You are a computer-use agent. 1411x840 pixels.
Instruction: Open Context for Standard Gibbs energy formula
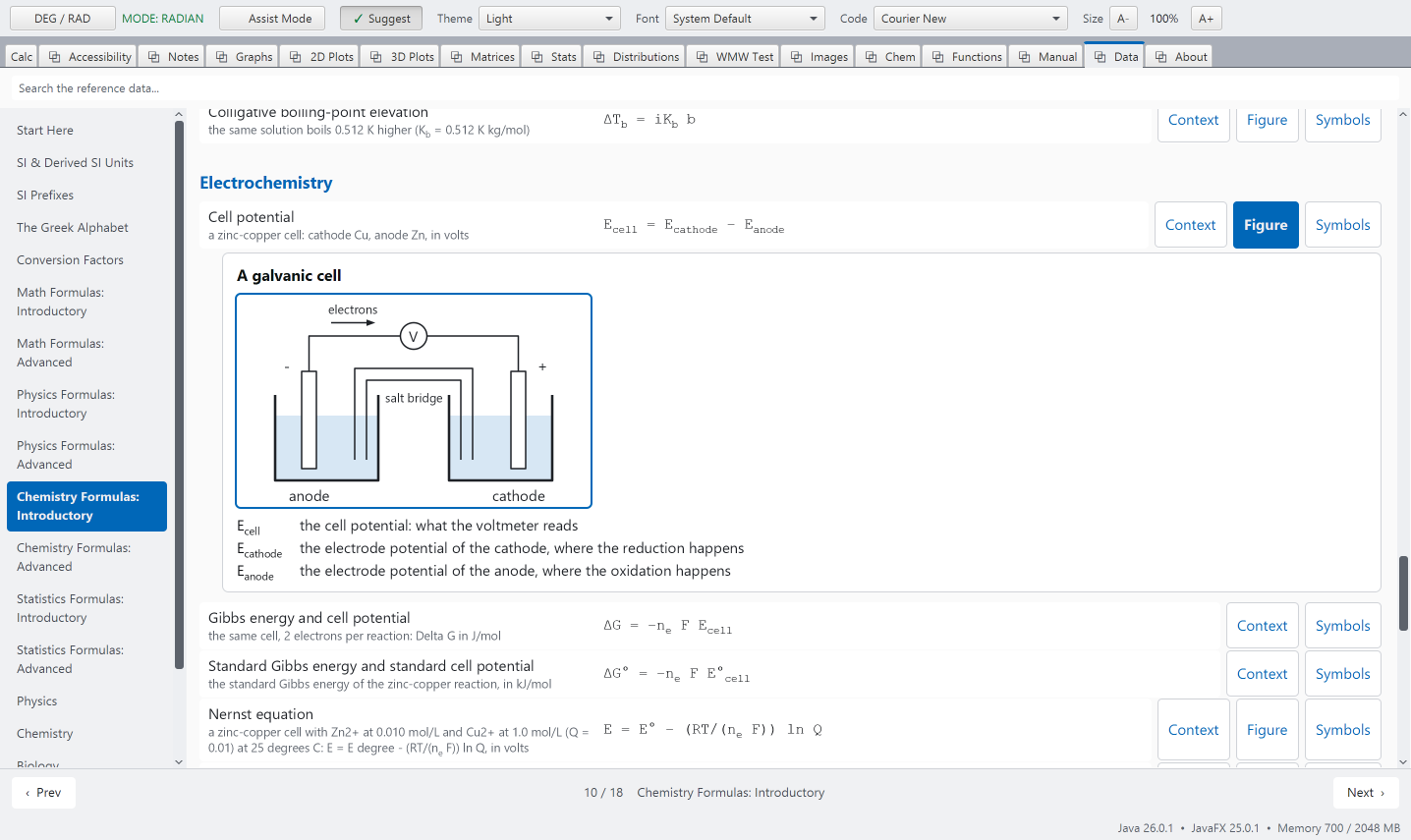click(1262, 674)
